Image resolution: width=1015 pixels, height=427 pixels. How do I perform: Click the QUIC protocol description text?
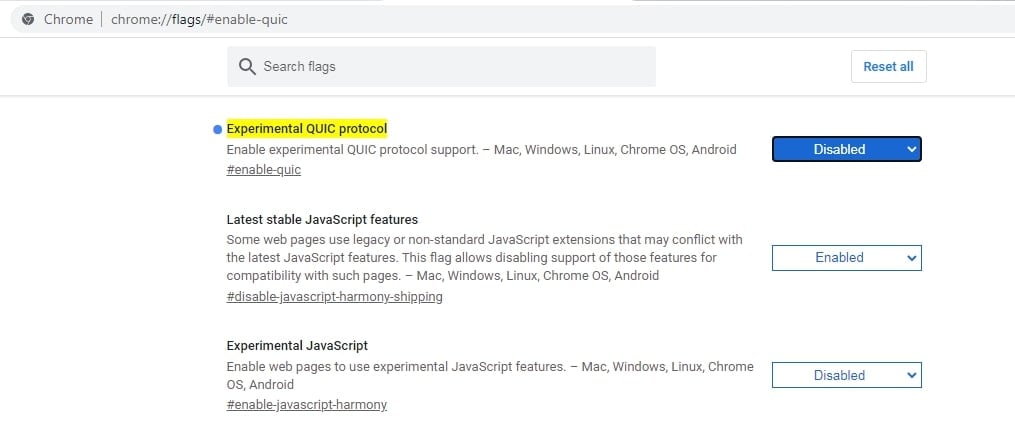(482, 150)
